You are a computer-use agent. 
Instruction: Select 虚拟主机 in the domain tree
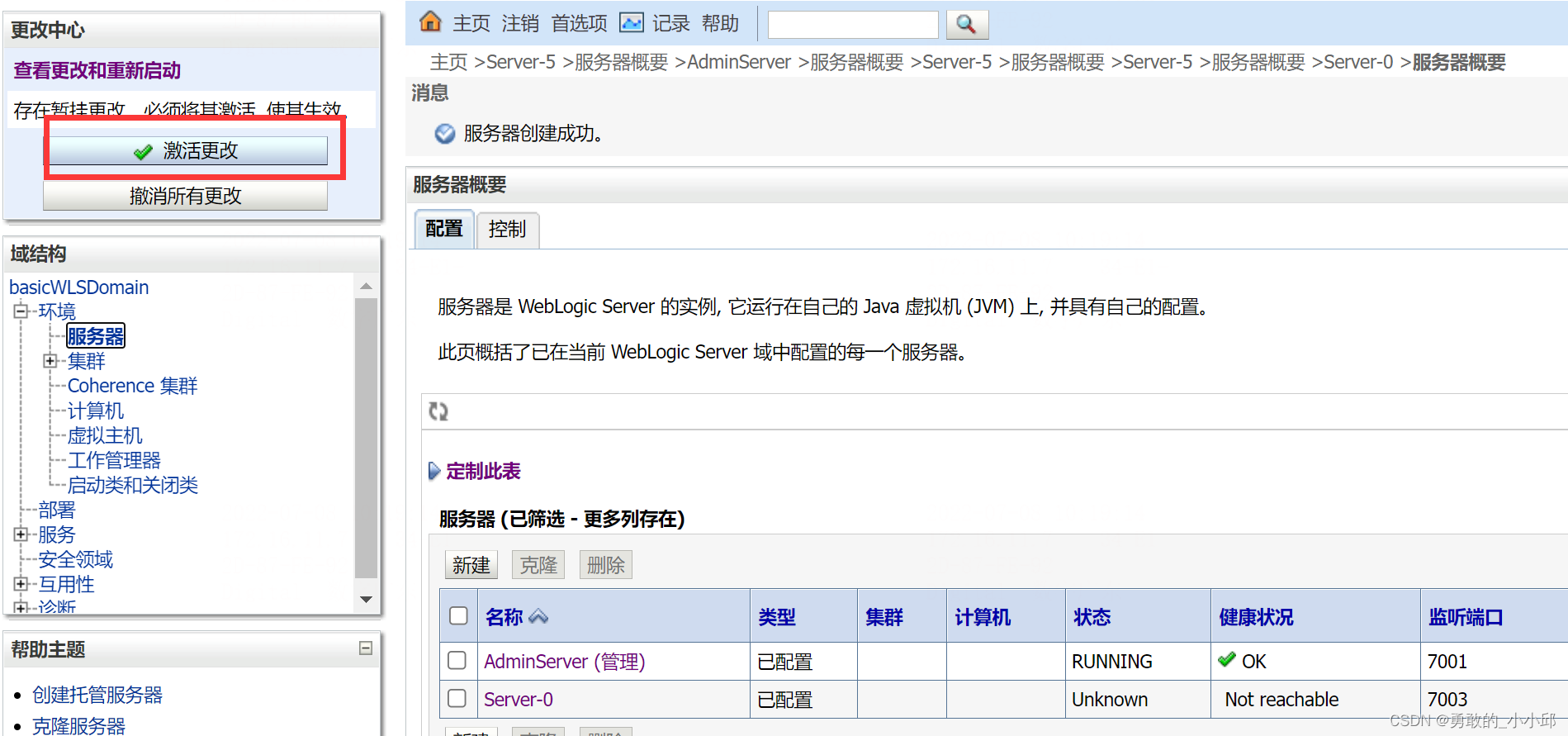click(105, 435)
